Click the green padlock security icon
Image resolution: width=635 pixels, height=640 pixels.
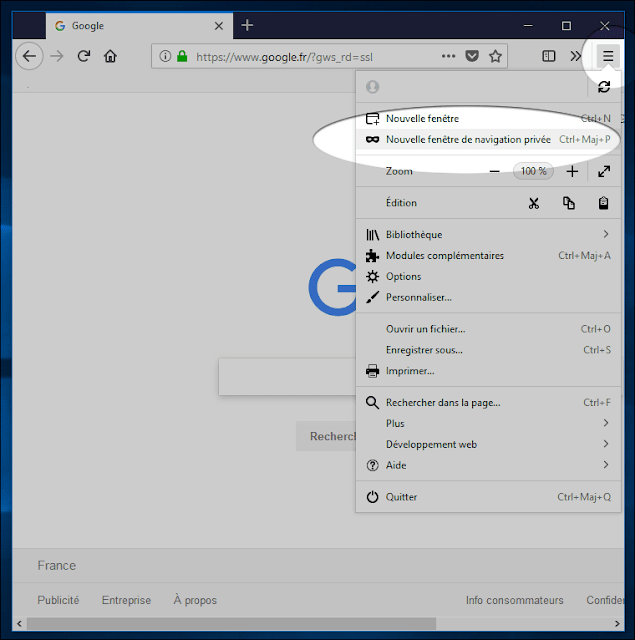tap(182, 56)
